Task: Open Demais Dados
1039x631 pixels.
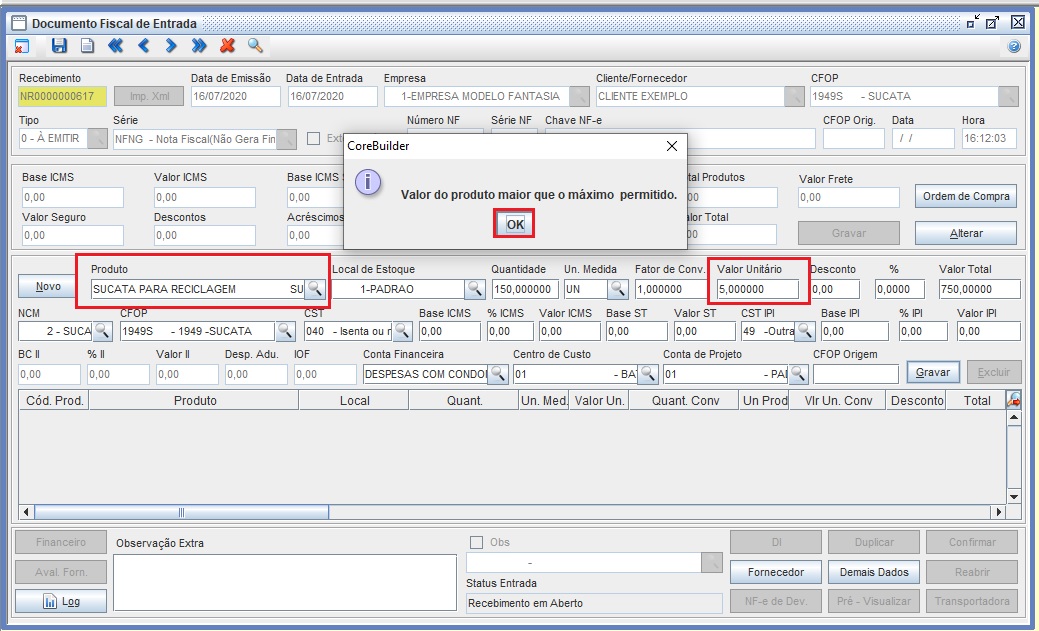Action: click(x=874, y=572)
